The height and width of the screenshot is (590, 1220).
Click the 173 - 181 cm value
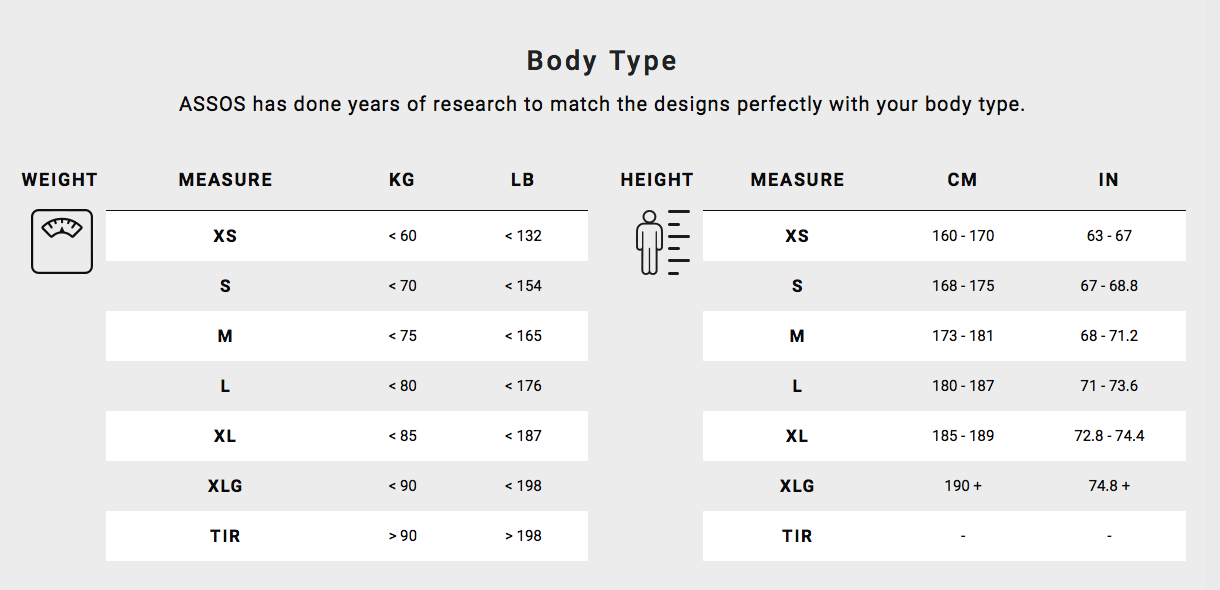click(x=963, y=336)
